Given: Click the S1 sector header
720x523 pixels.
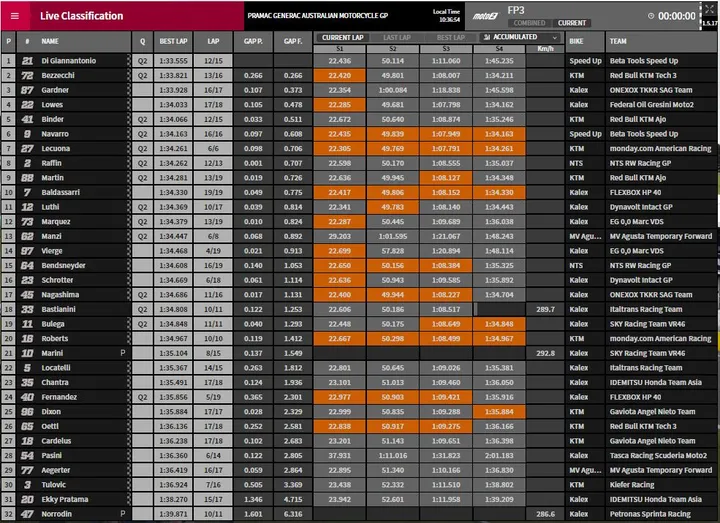Looking at the screenshot, I should (x=339, y=48).
